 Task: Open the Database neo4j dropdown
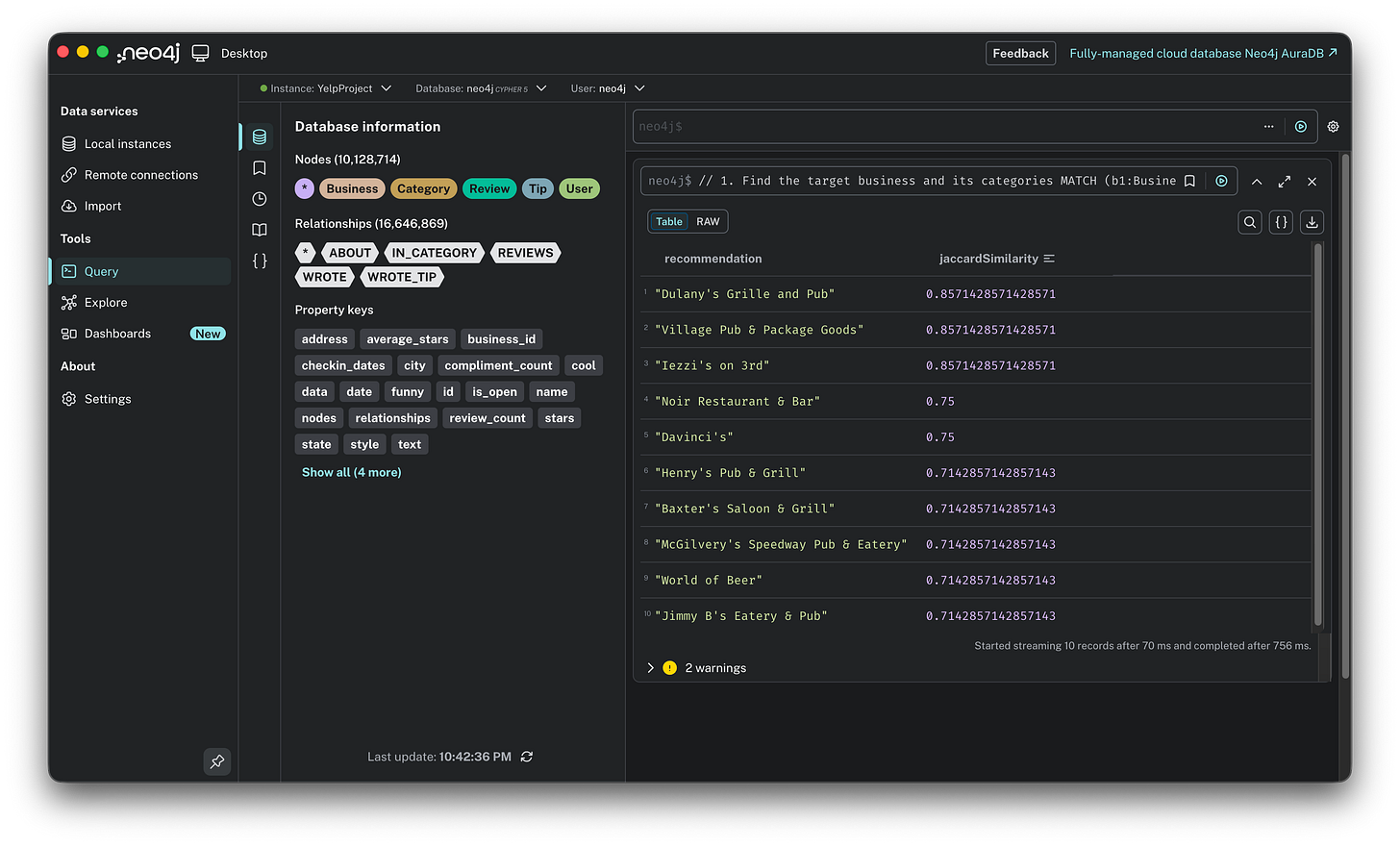(x=481, y=88)
